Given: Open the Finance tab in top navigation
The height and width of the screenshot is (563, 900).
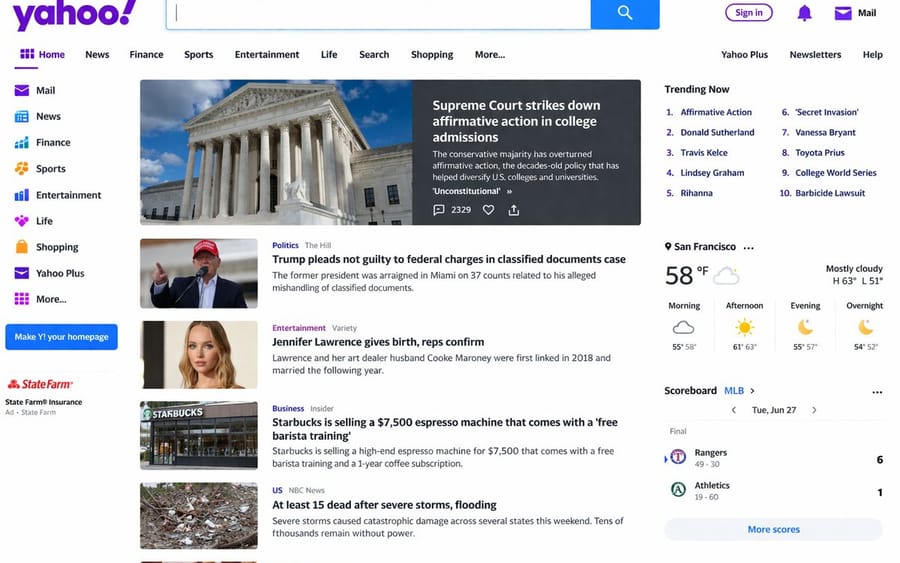Looking at the screenshot, I should click(x=146, y=55).
